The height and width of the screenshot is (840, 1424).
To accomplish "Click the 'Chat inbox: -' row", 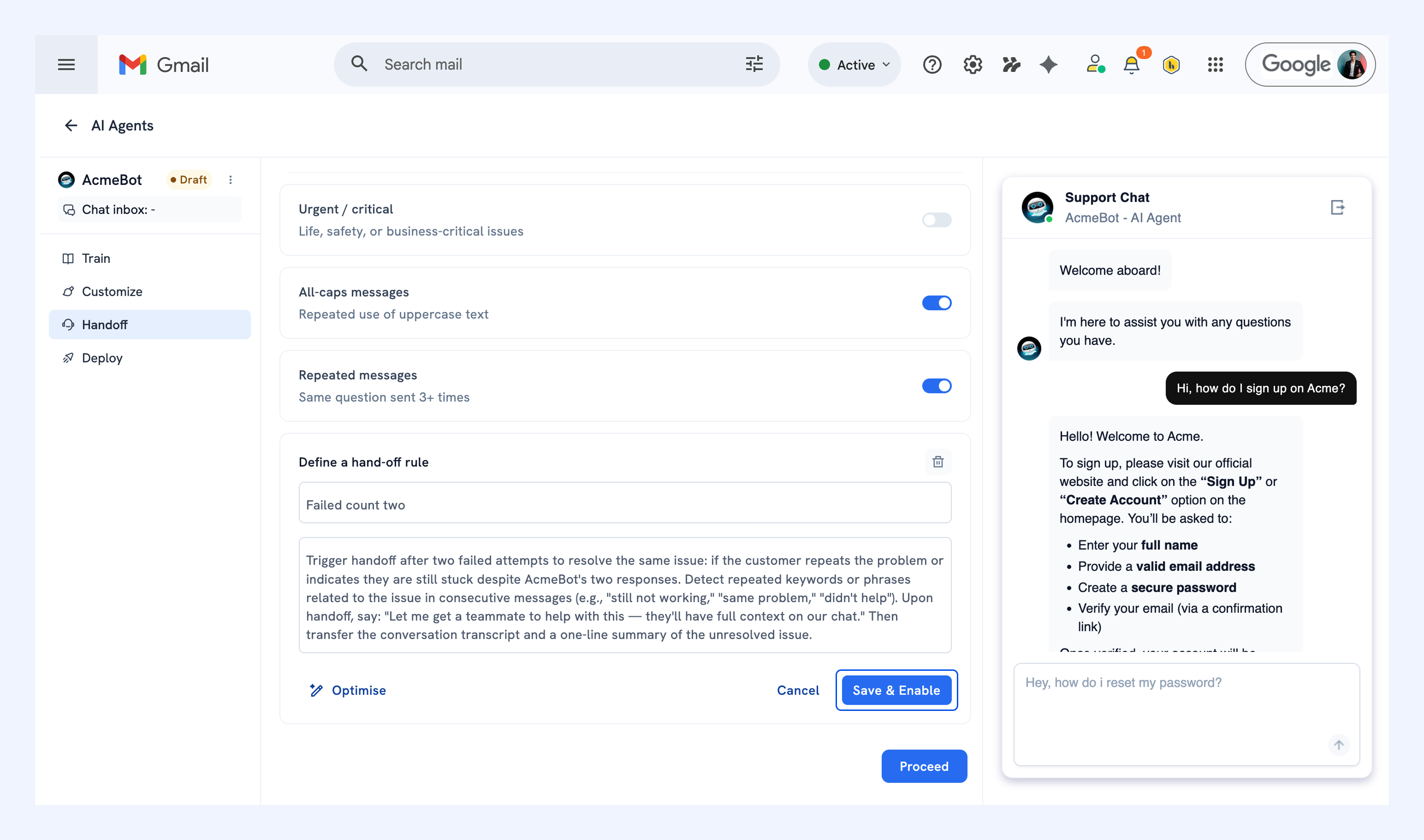I will point(149,209).
